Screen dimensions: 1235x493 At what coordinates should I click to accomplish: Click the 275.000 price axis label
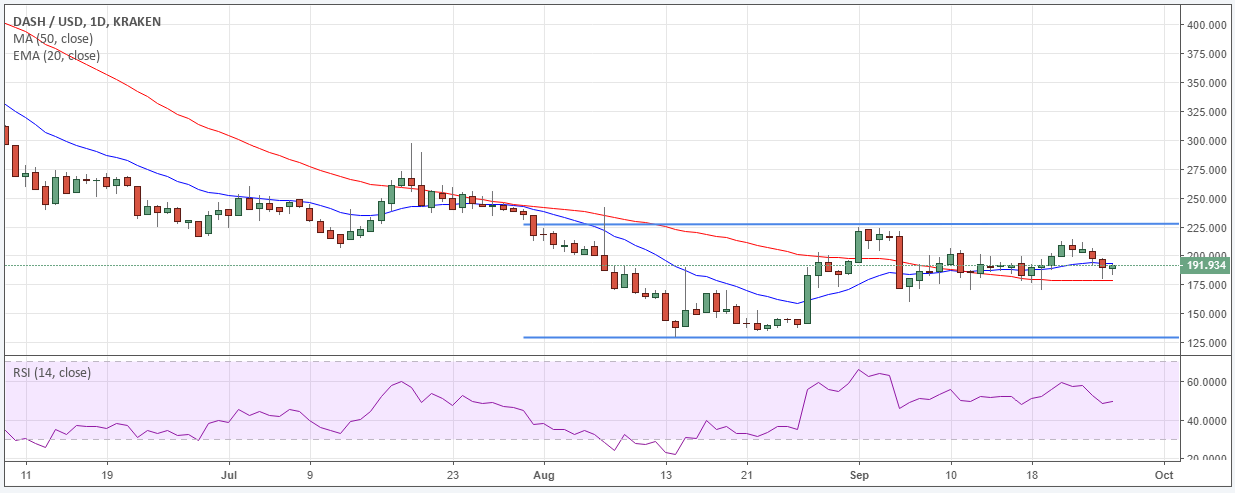(1205, 170)
